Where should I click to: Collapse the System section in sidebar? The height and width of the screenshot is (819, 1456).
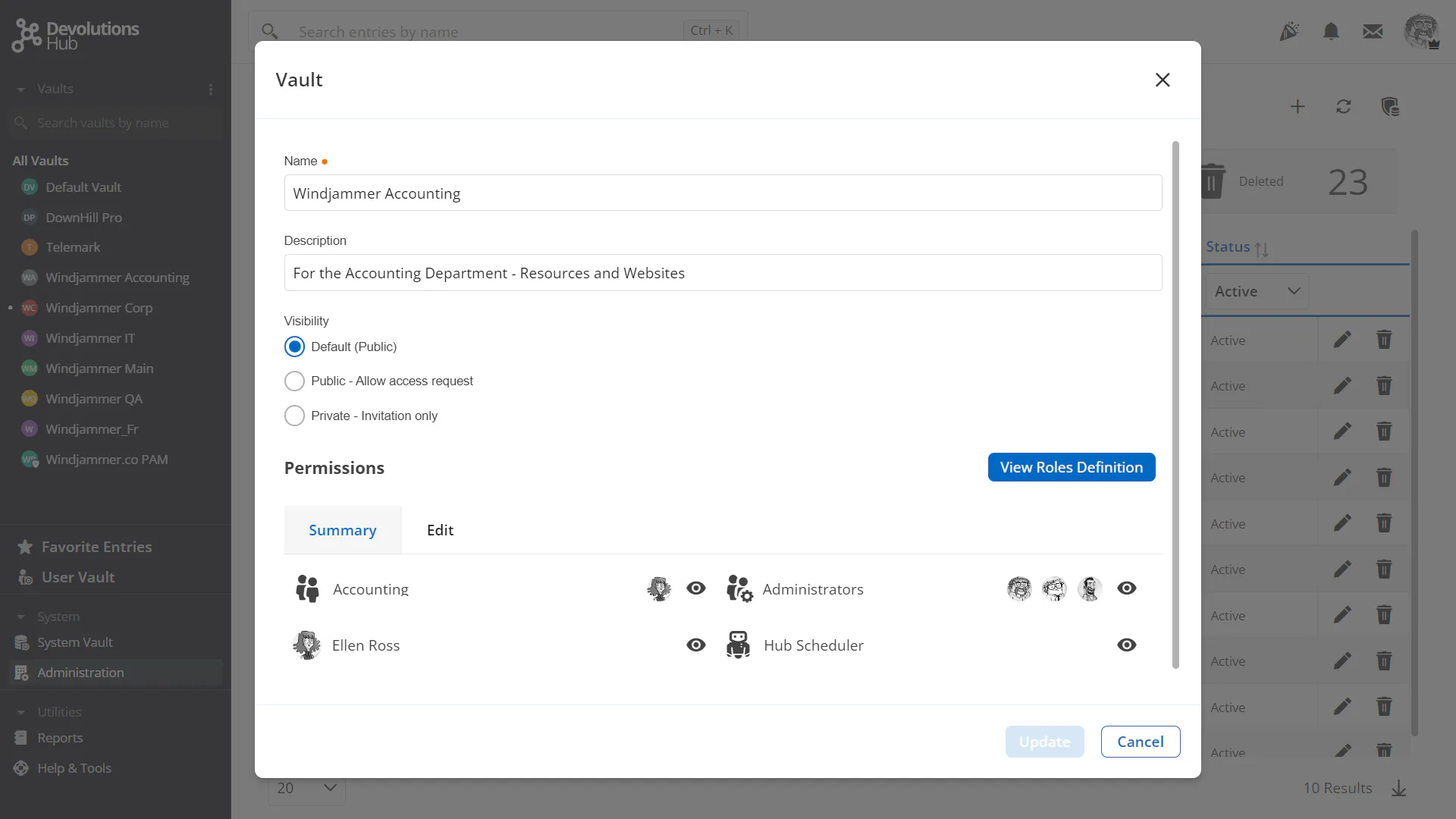[x=21, y=617]
